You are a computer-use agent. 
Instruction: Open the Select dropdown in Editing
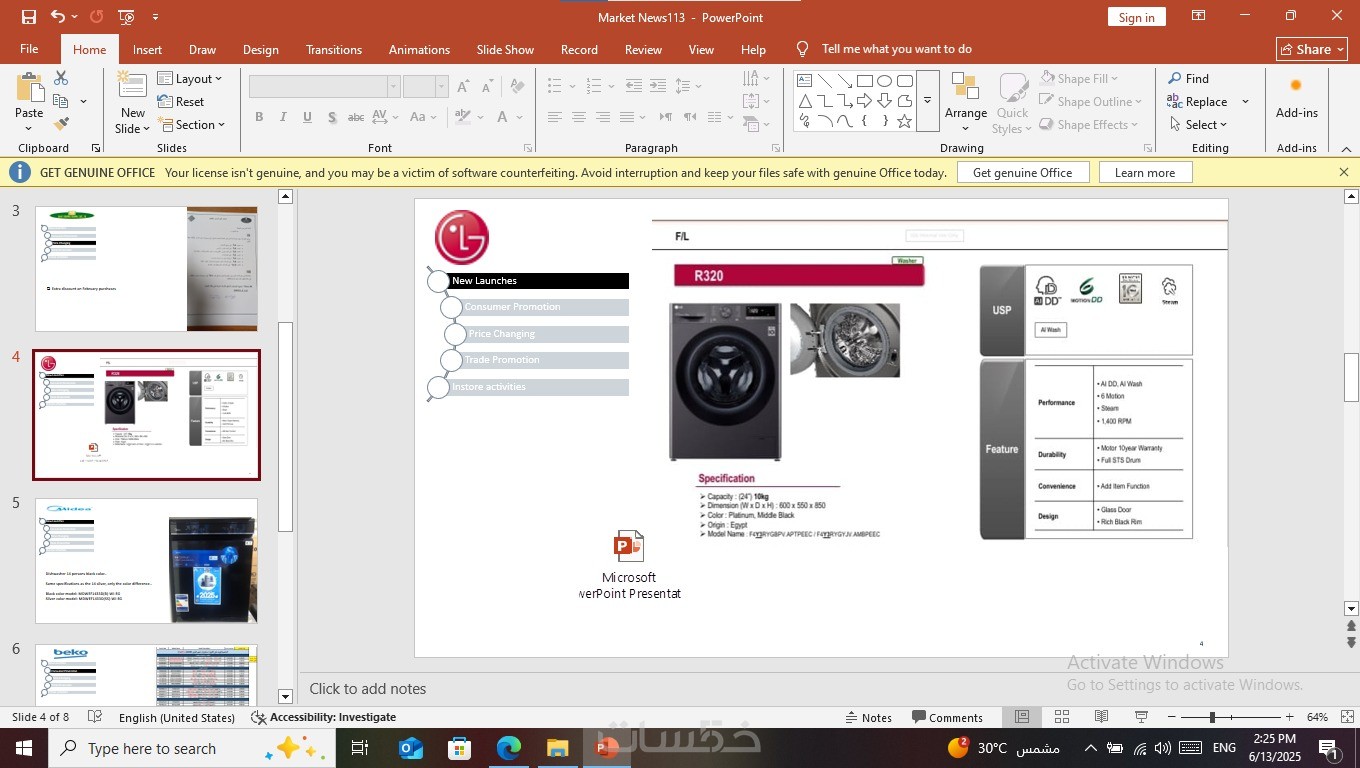[x=1198, y=124]
